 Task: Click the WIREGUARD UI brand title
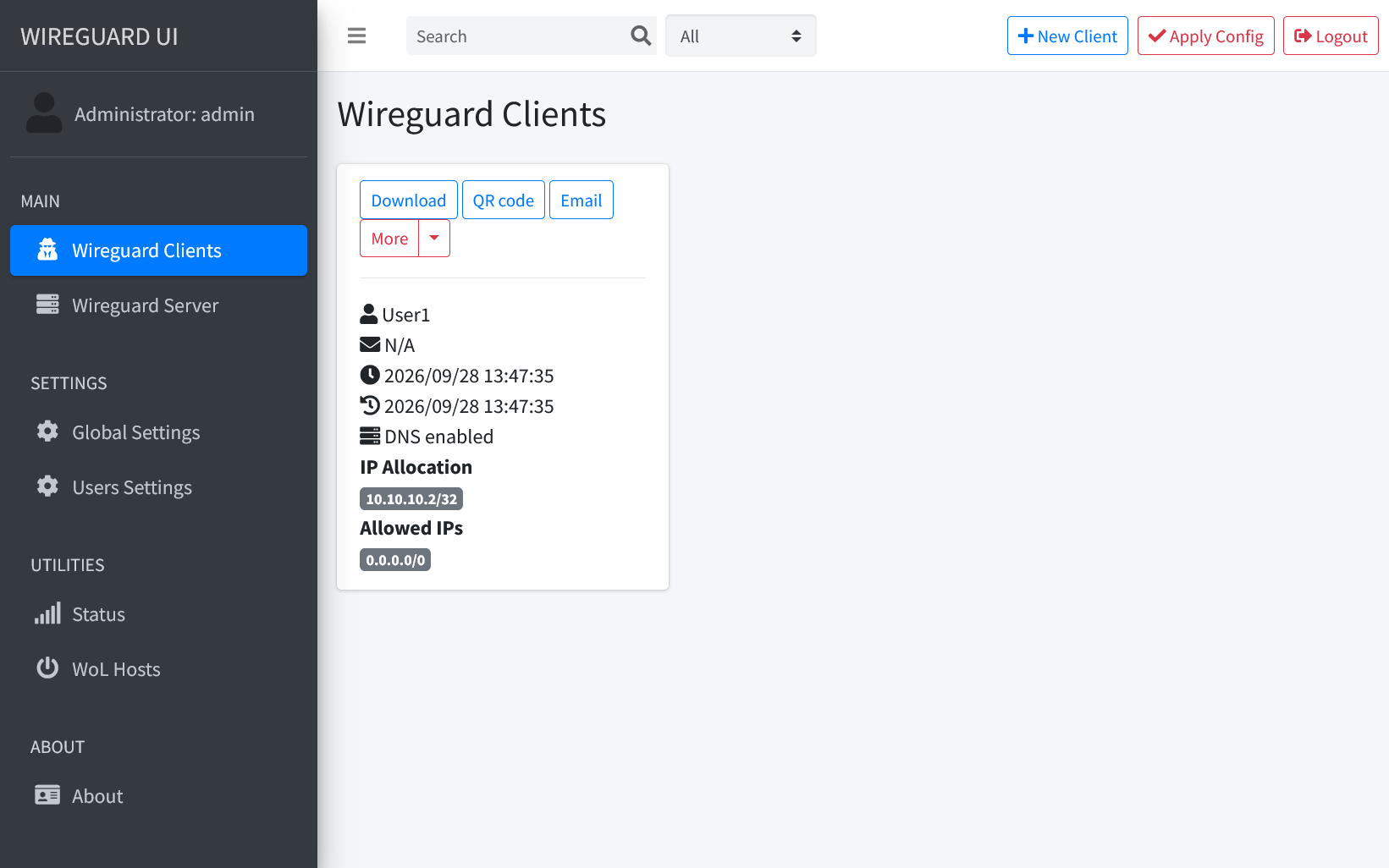click(99, 36)
